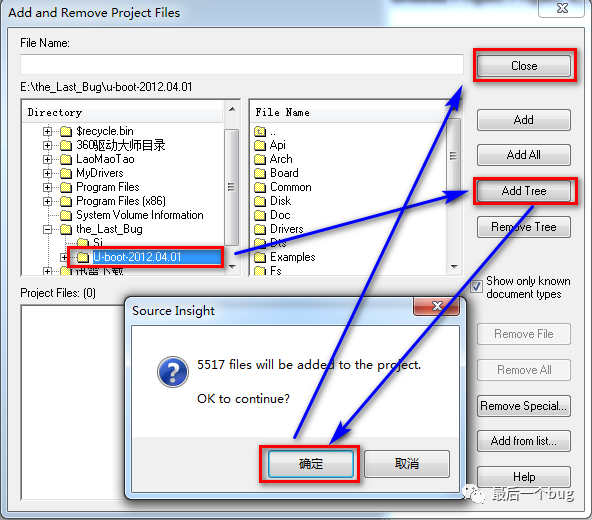
Task: Click the Board folder icon
Action: click(x=260, y=173)
